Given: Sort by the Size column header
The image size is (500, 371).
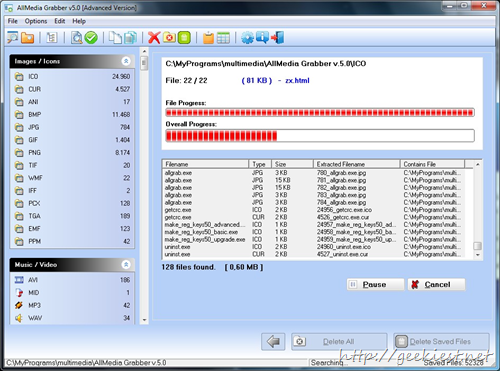Looking at the screenshot, I should (x=292, y=164).
